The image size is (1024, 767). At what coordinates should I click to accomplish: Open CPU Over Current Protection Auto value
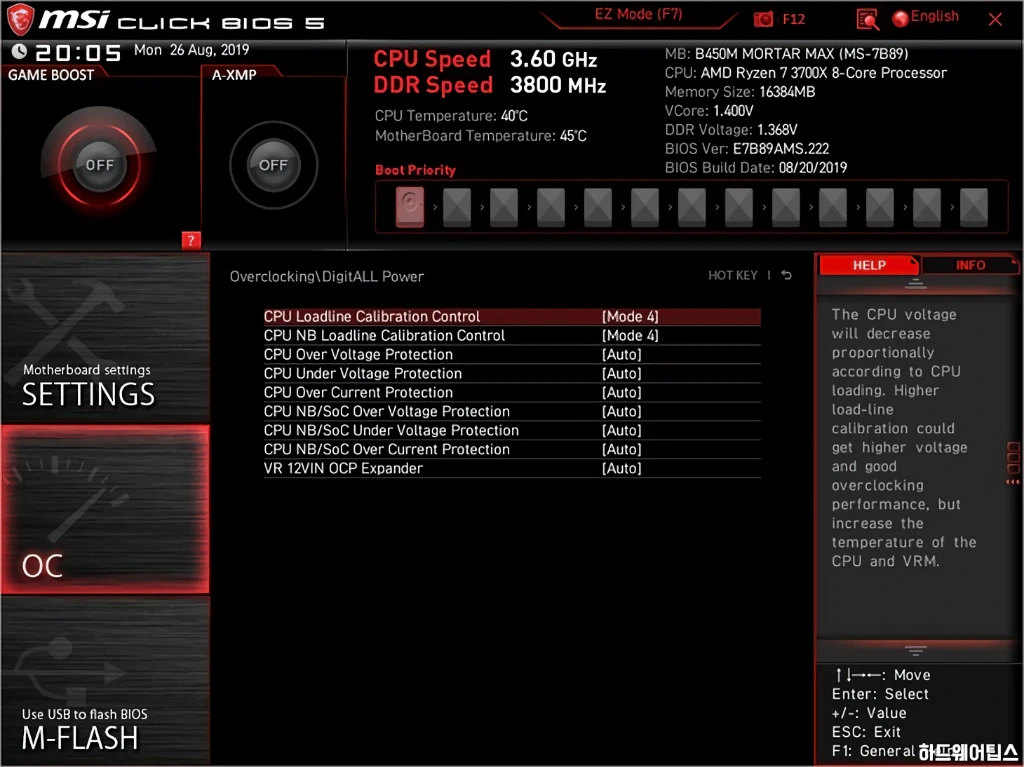(x=622, y=392)
